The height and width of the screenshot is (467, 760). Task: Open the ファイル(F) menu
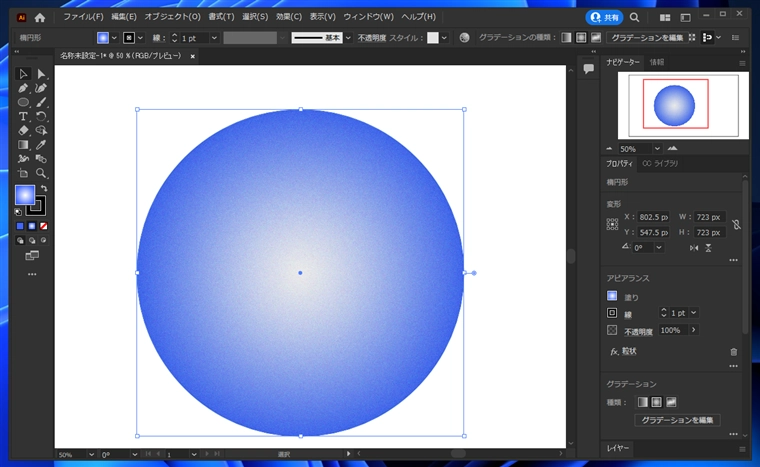pos(83,17)
